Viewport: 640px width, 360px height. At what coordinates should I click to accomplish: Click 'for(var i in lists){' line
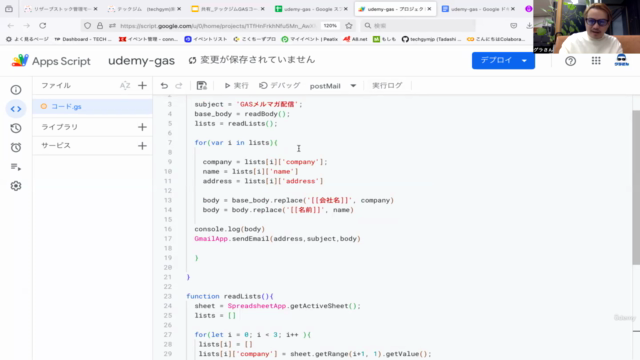point(236,143)
